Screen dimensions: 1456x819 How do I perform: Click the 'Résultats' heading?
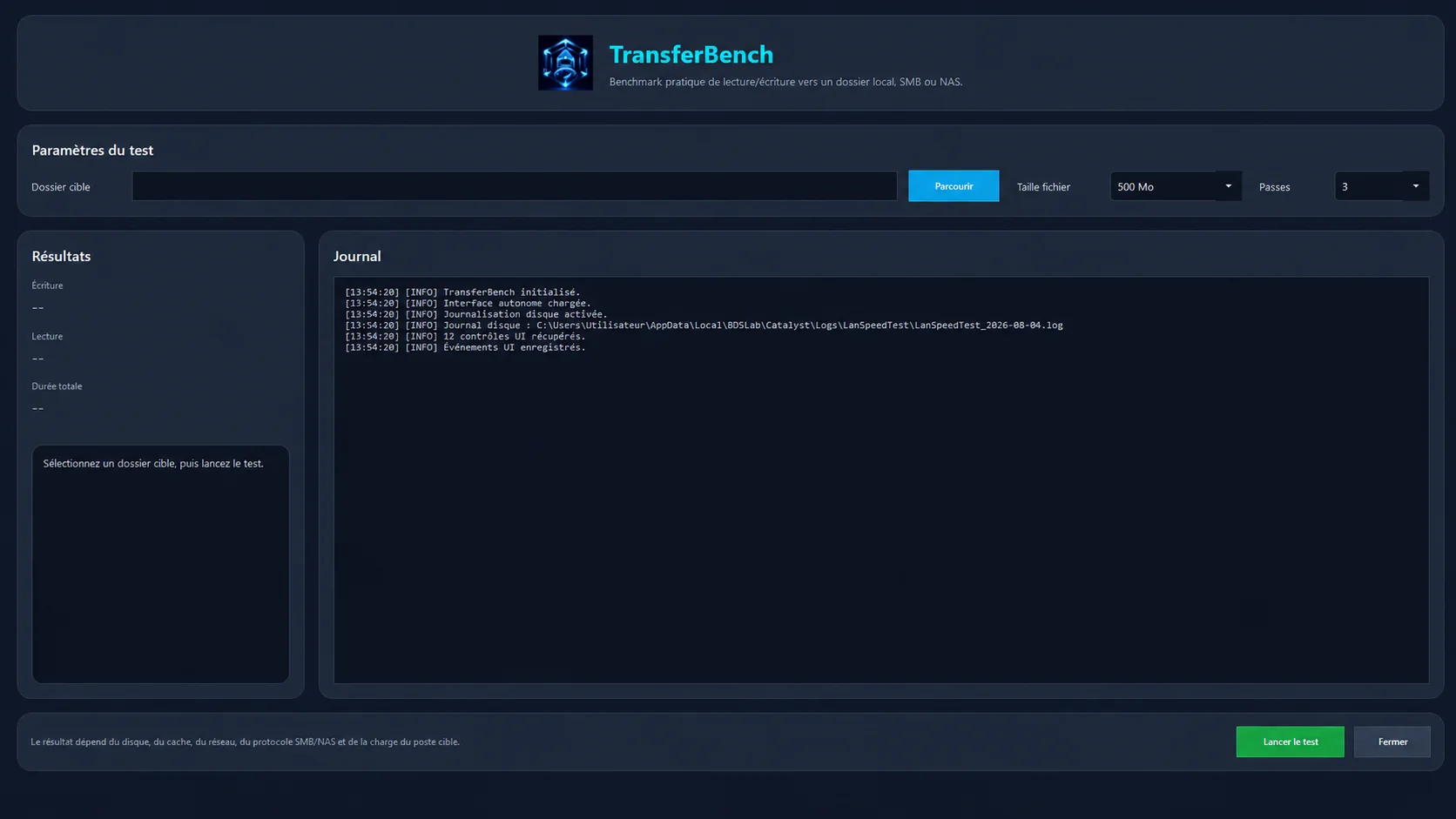click(61, 256)
